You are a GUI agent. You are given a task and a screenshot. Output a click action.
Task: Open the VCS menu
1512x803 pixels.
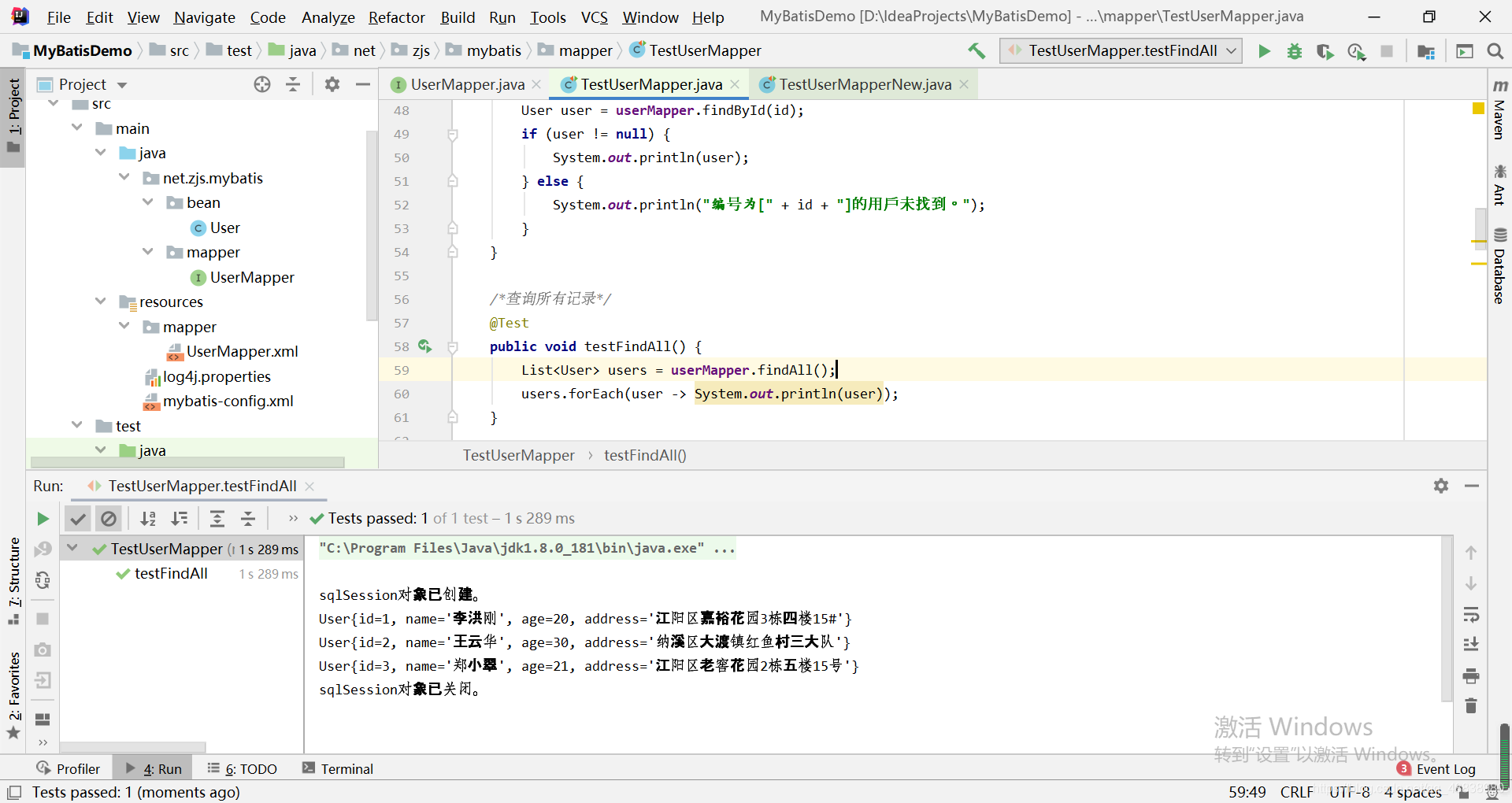click(595, 17)
